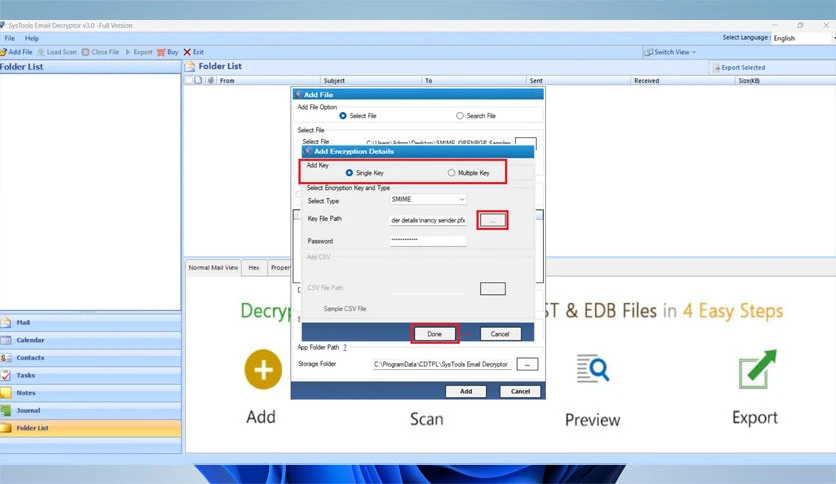Screen dimensions: 836x484
Task: Open the Help menu
Action: 32,38
